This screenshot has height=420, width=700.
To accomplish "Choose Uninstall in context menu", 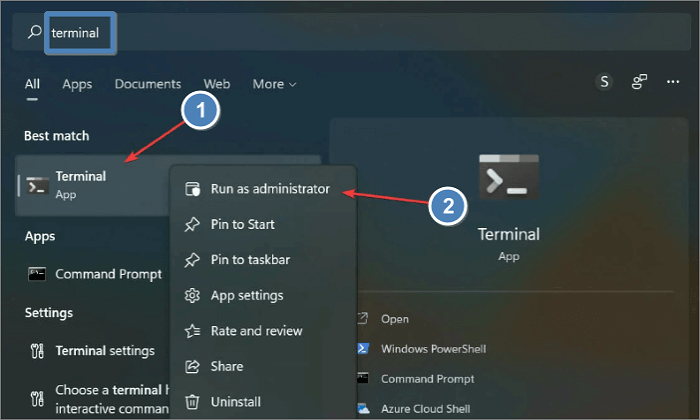I will click(263, 402).
